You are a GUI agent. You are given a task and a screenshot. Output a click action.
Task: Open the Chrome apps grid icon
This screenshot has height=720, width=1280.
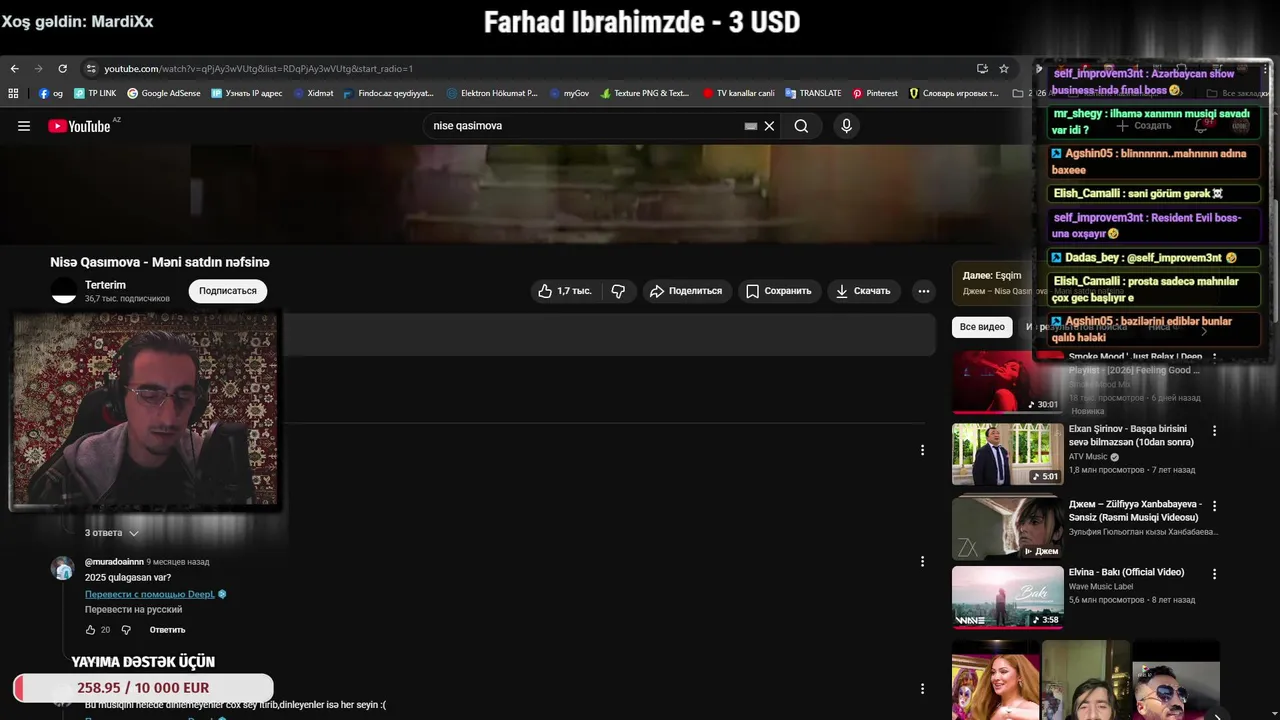click(x=13, y=93)
